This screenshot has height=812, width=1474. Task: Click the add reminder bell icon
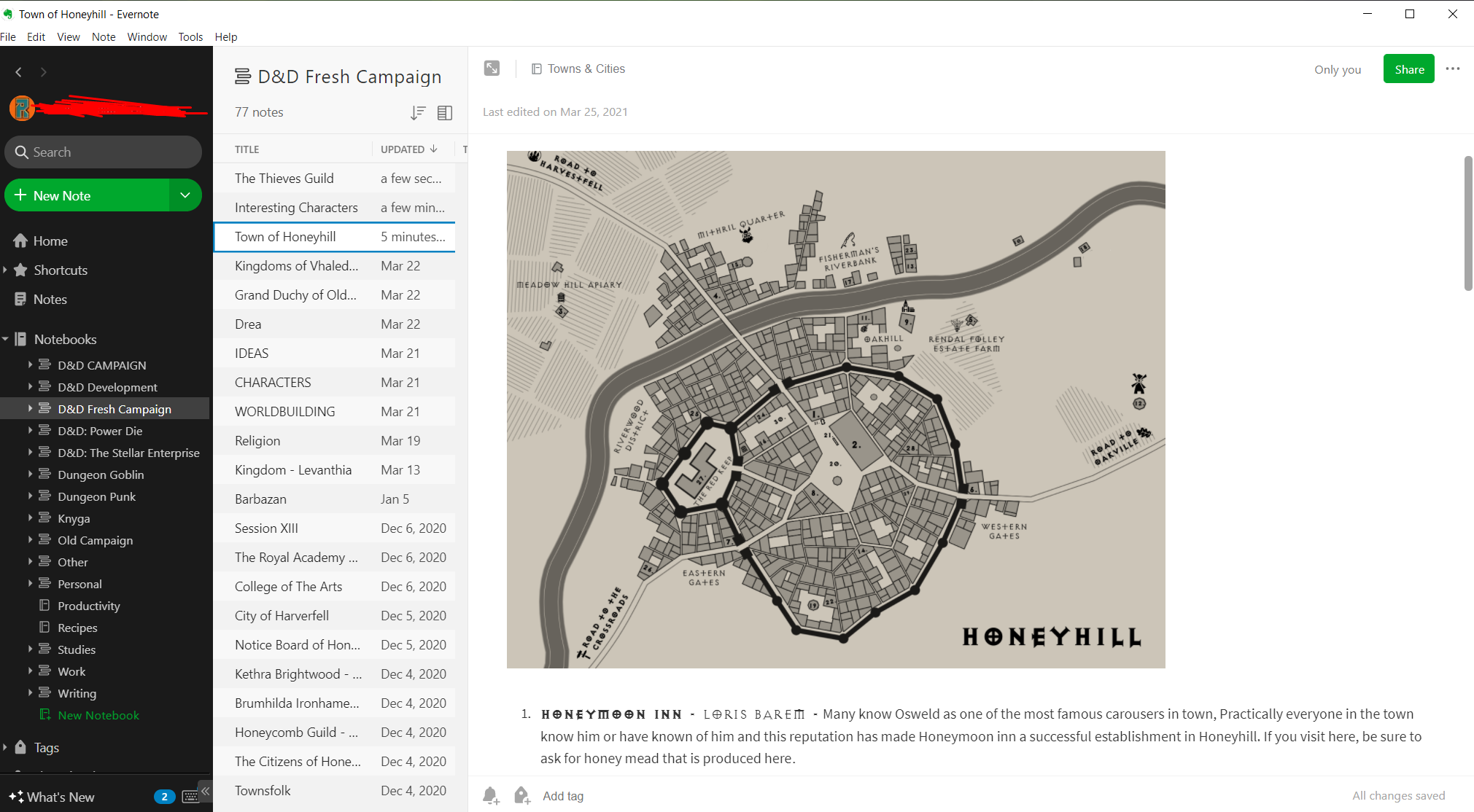(491, 795)
